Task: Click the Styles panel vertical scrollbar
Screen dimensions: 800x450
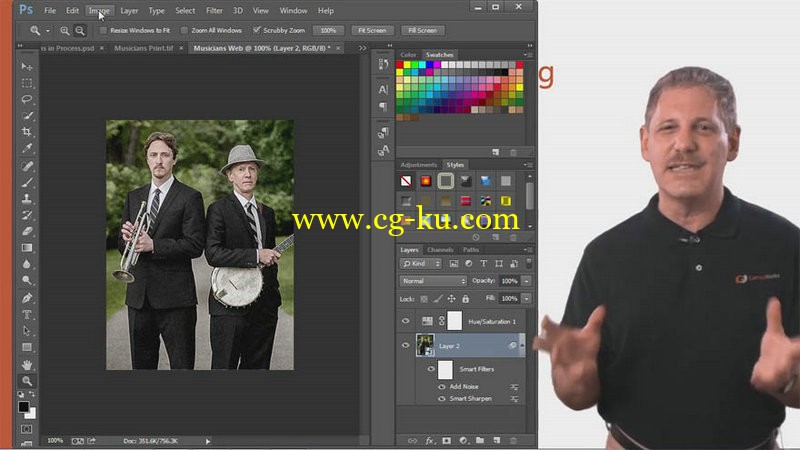Action: click(x=530, y=196)
